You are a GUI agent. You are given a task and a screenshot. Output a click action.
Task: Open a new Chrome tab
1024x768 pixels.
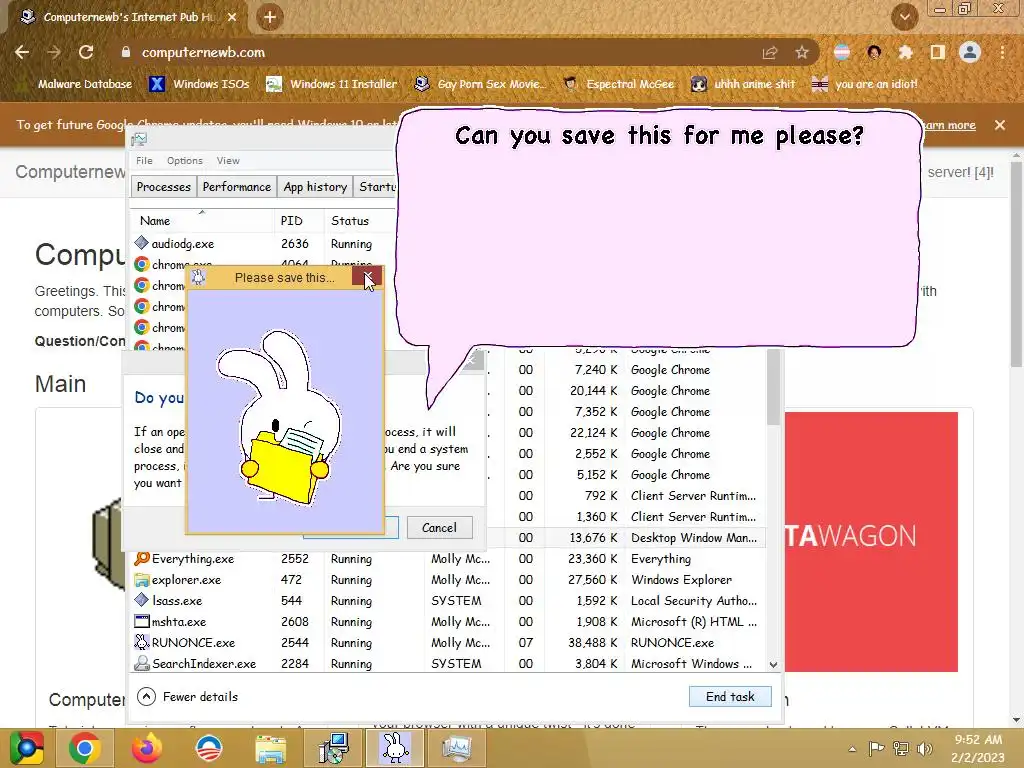(x=270, y=17)
